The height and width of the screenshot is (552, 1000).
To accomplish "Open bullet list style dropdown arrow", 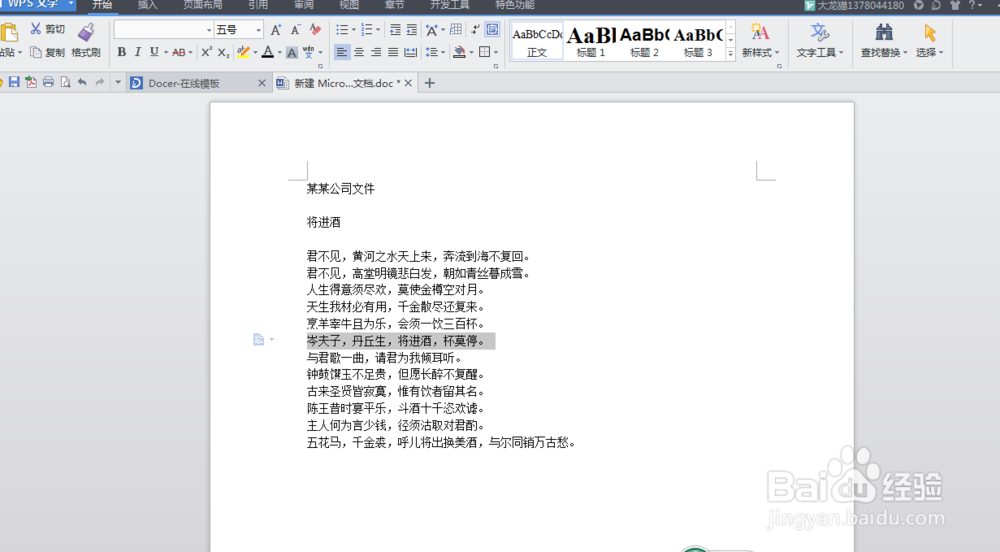I will 353,30.
